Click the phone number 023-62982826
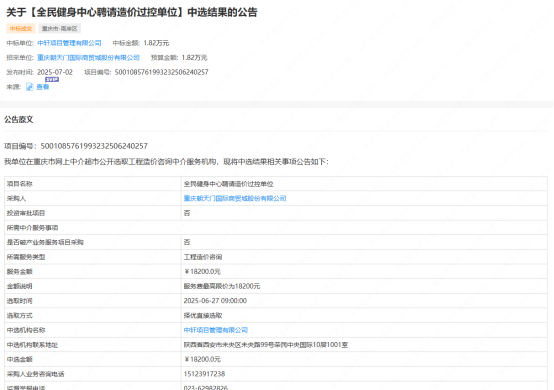 [x=206, y=388]
